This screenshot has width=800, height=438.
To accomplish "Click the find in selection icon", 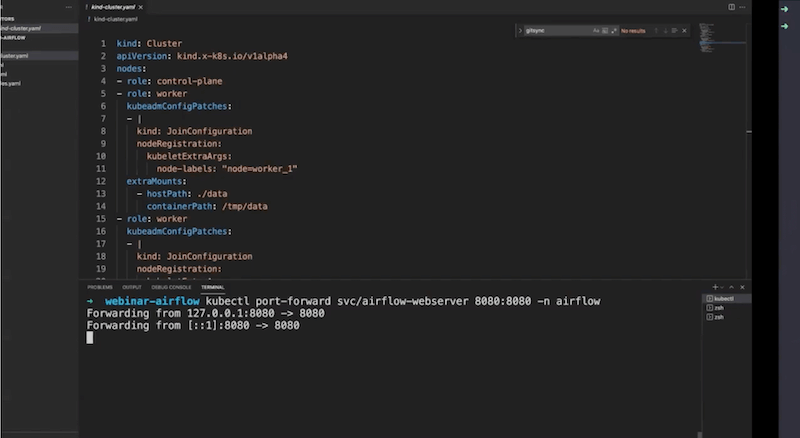I will pyautogui.click(x=677, y=31).
